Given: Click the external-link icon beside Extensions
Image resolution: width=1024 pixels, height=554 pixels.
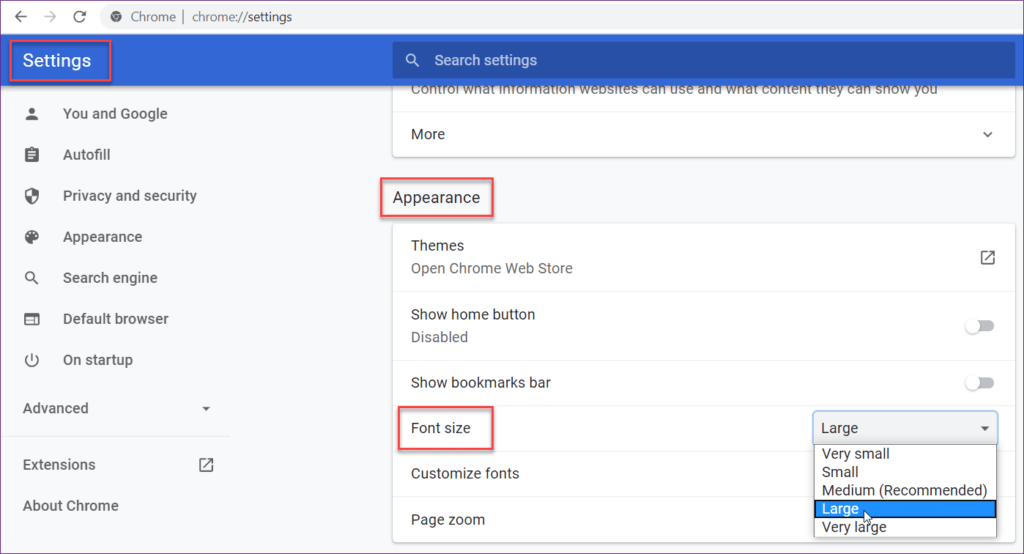Looking at the screenshot, I should [206, 464].
